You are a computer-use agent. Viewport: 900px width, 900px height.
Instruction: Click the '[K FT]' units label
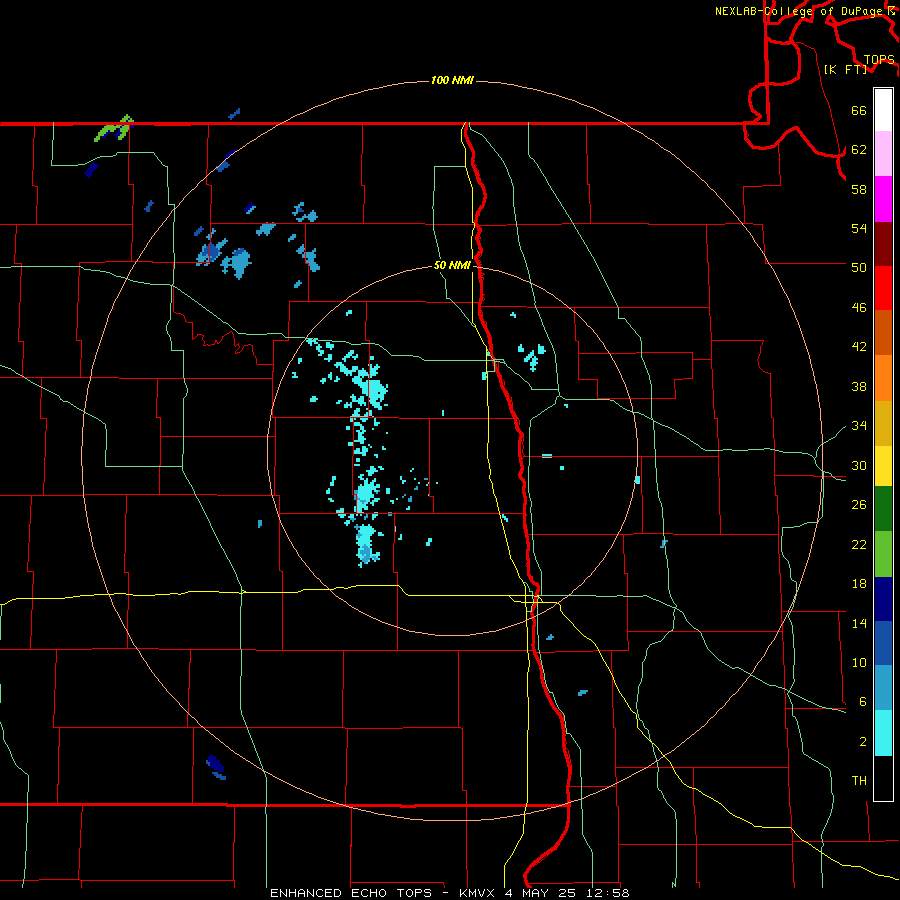tap(845, 69)
